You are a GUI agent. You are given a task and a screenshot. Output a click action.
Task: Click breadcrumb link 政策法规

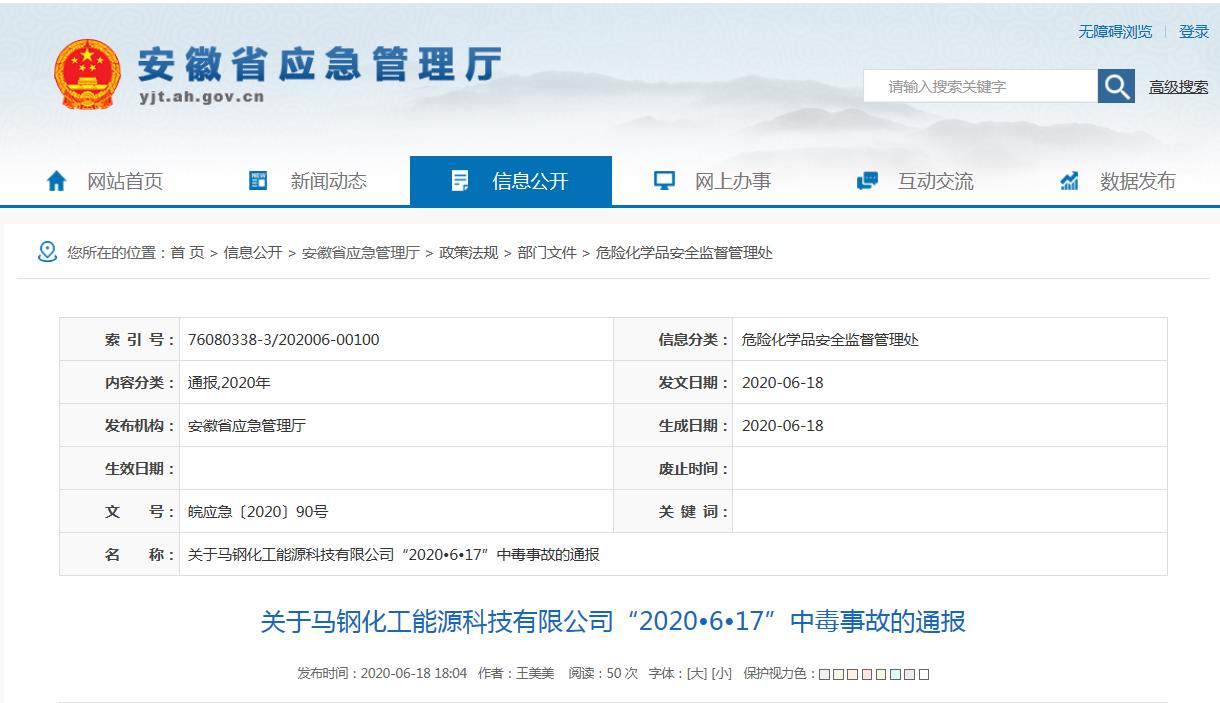coord(469,253)
